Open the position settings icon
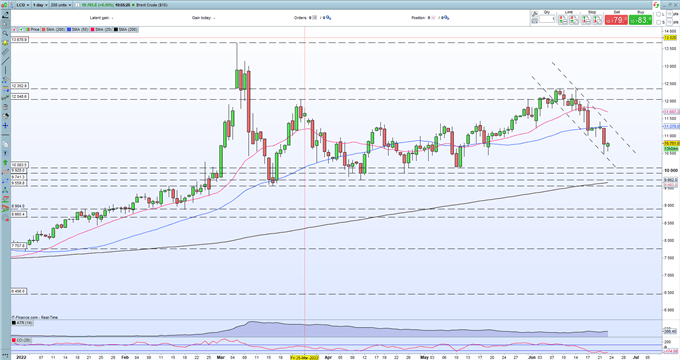 tap(446, 18)
